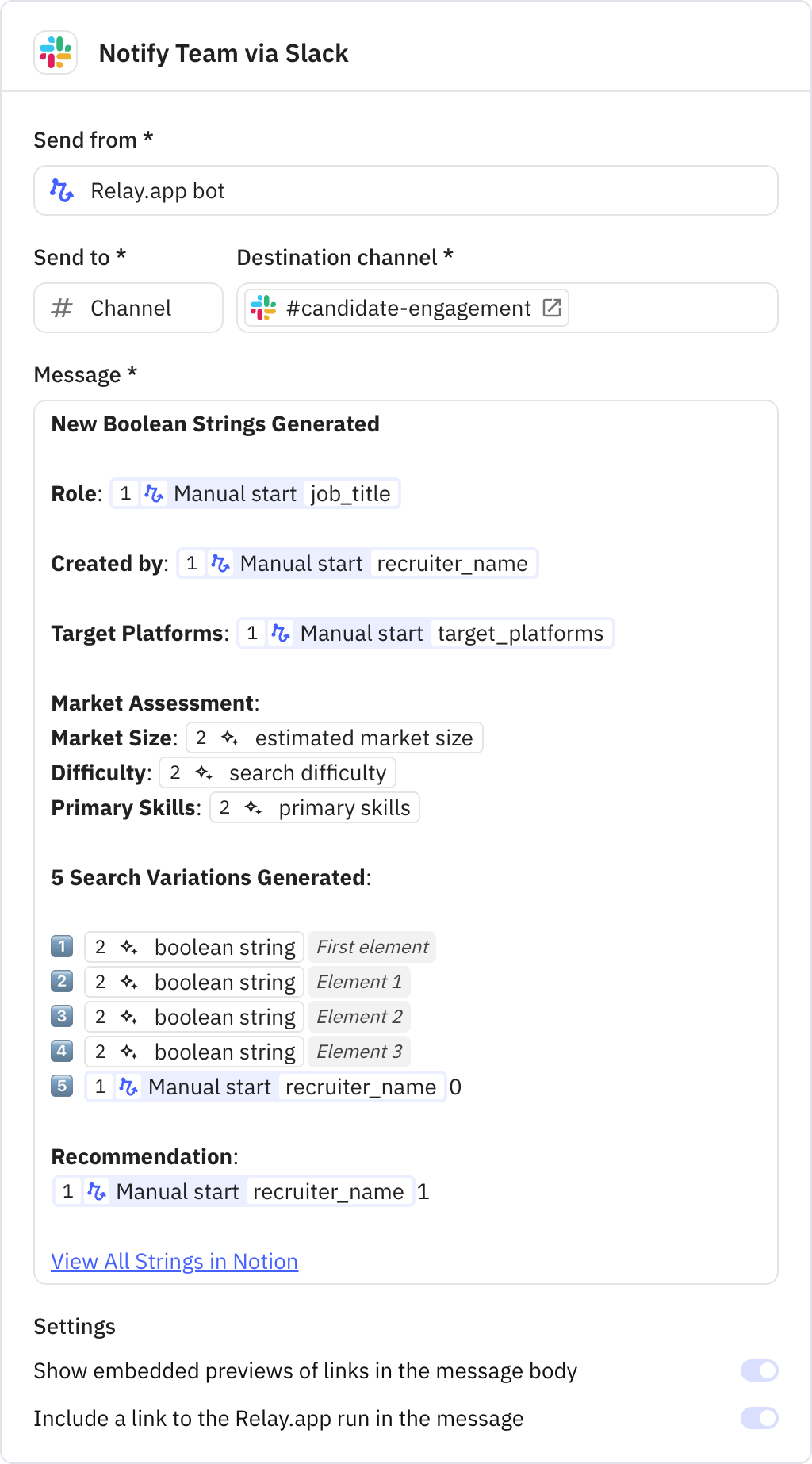The height and width of the screenshot is (1464, 812).
Task: Disable the Relay.app run link toggle
Action: pyautogui.click(x=759, y=1418)
